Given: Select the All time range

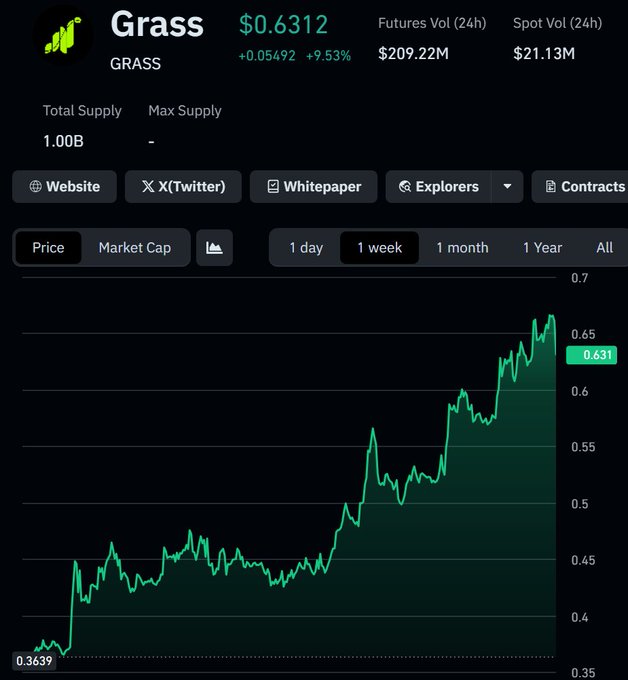Looking at the screenshot, I should [x=605, y=248].
